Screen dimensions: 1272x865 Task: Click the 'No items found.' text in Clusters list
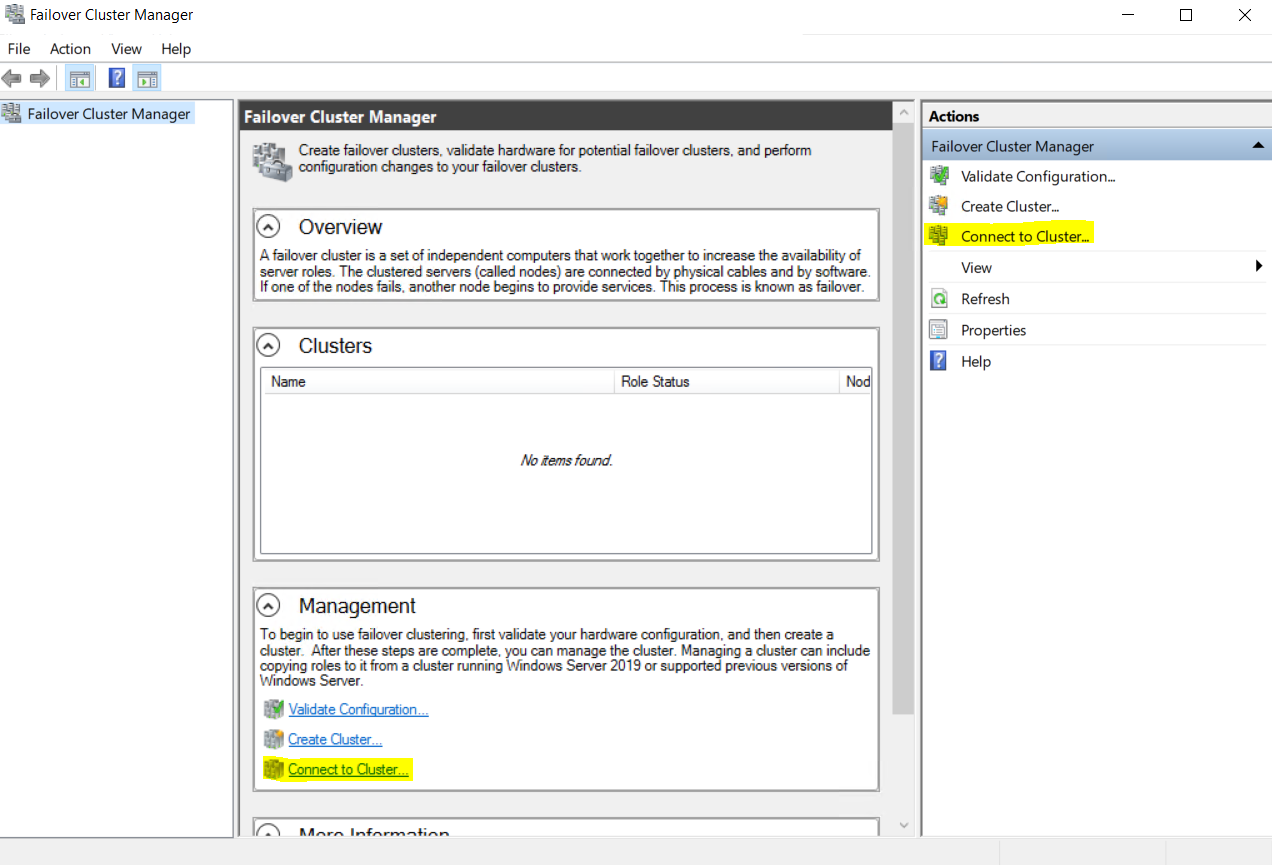point(566,460)
